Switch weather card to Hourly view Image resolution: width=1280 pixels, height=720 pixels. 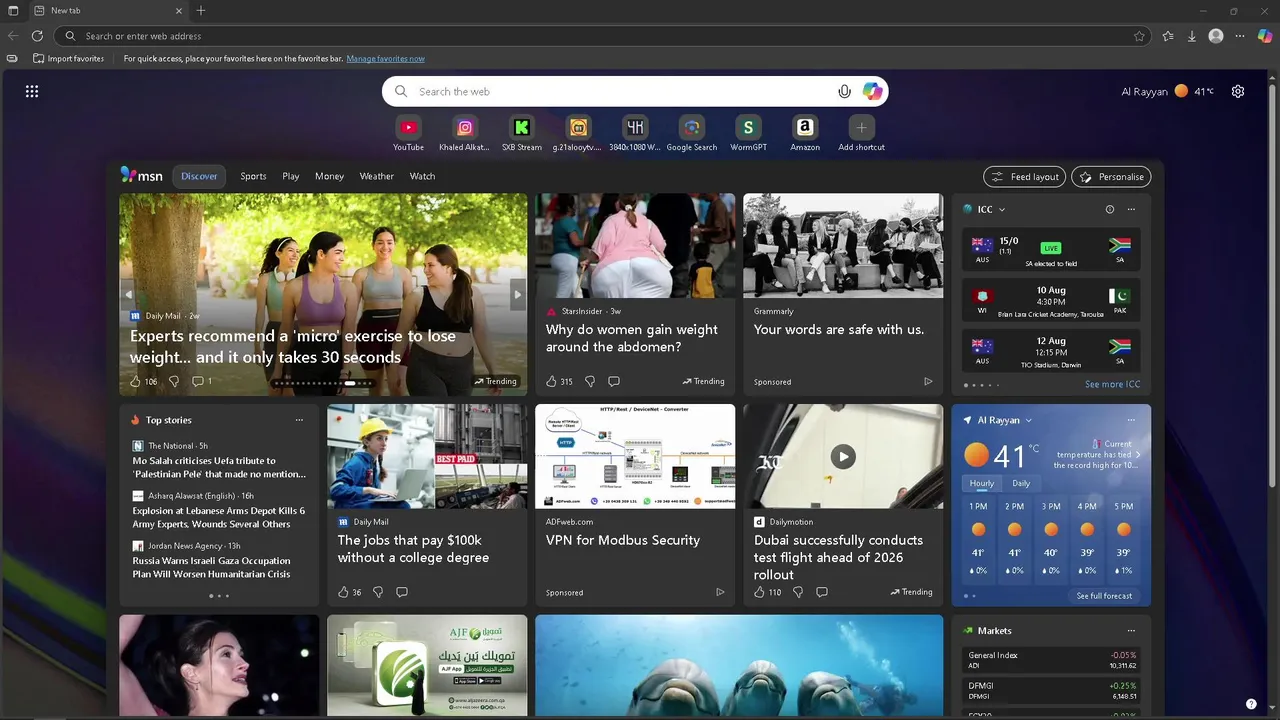[982, 483]
